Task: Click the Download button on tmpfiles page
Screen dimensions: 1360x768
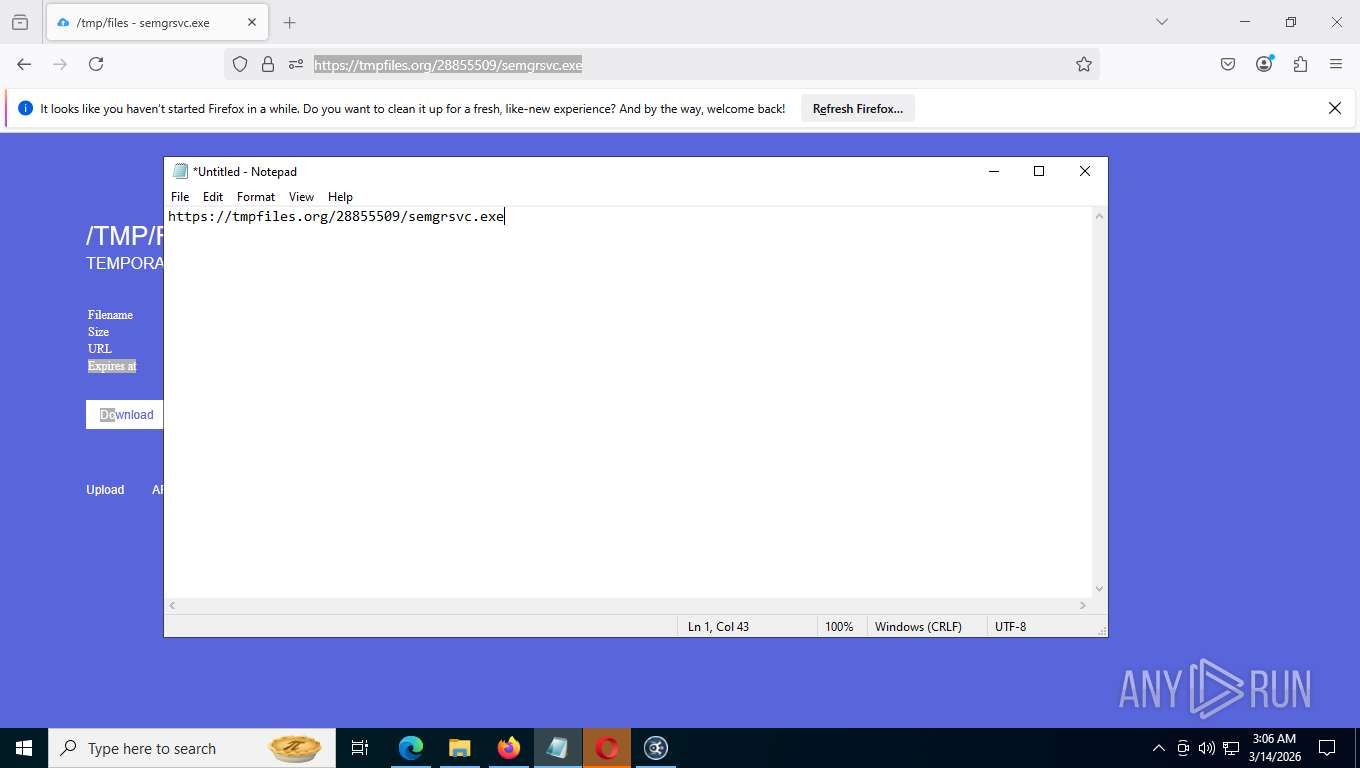Action: 125,414
